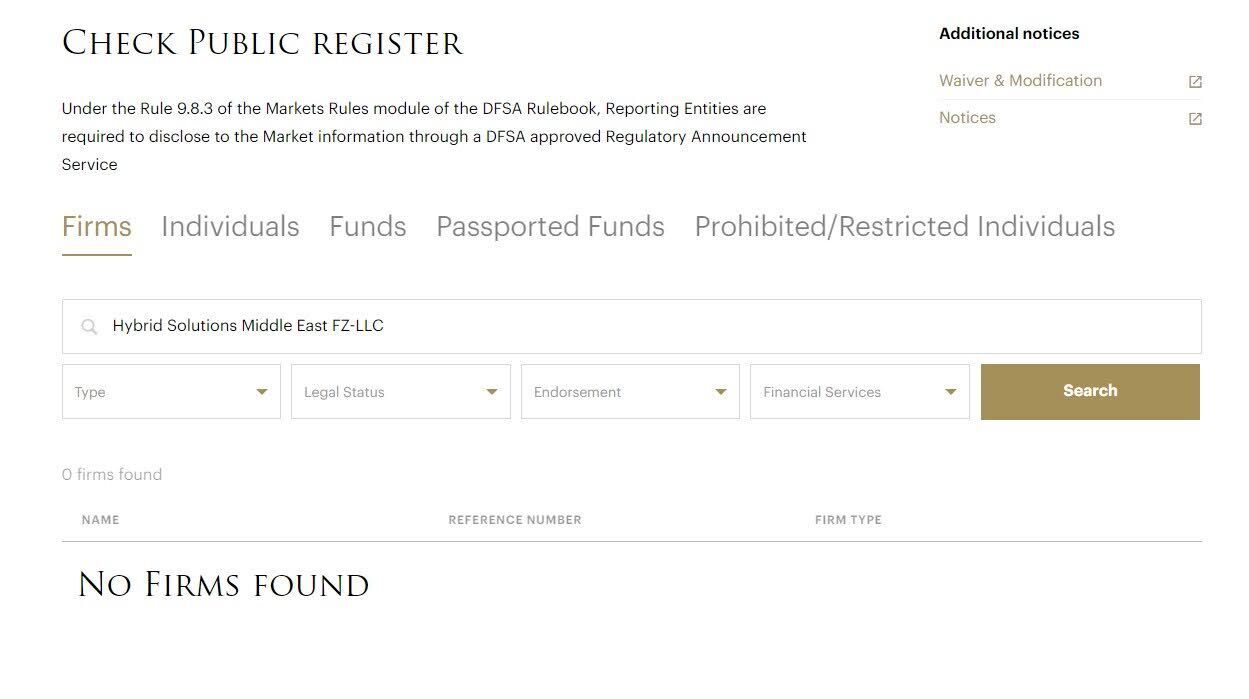Switch to the Firms tab
The height and width of the screenshot is (699, 1249).
[97, 227]
